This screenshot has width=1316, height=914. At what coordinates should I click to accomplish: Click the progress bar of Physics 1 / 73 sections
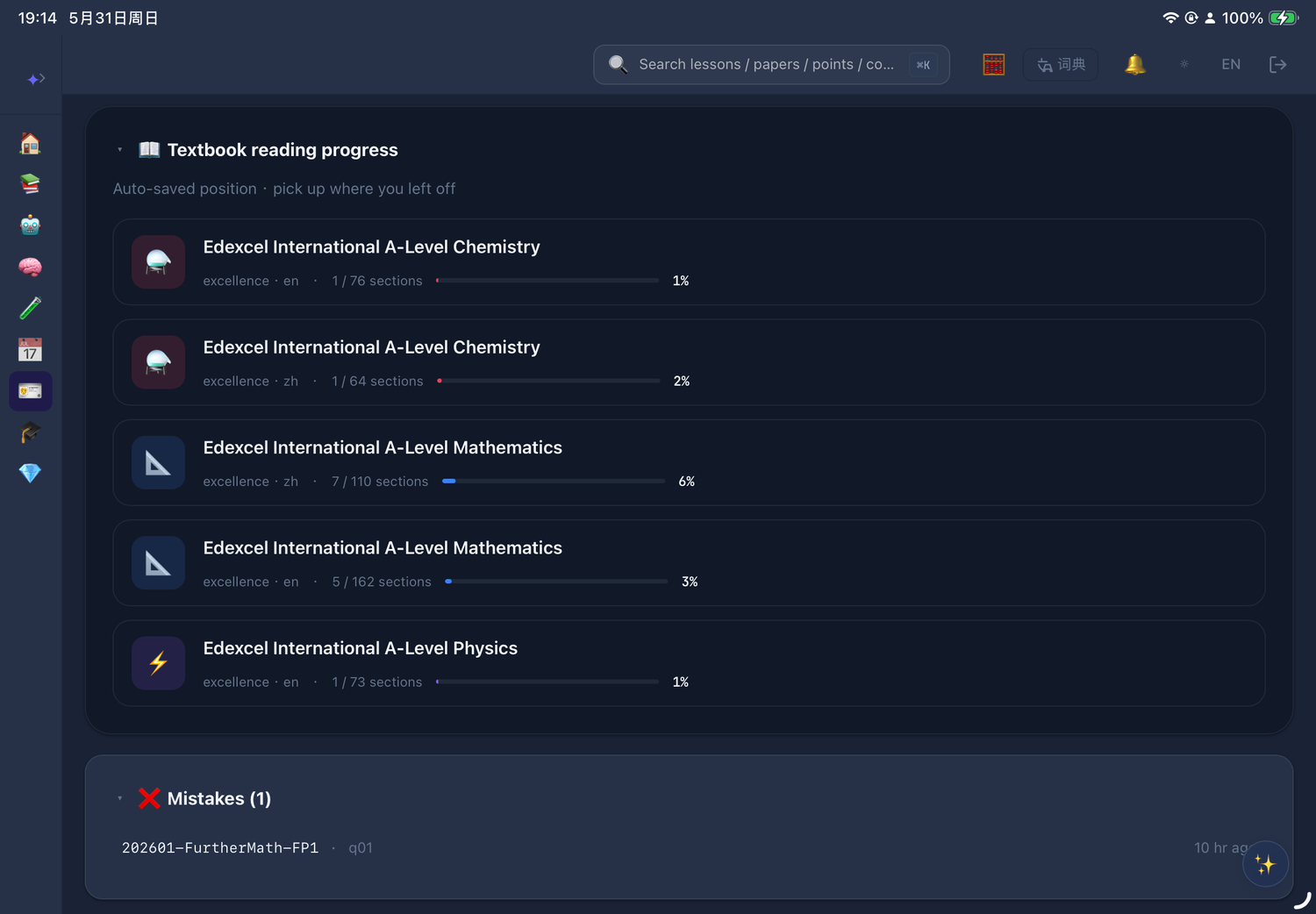(x=547, y=682)
